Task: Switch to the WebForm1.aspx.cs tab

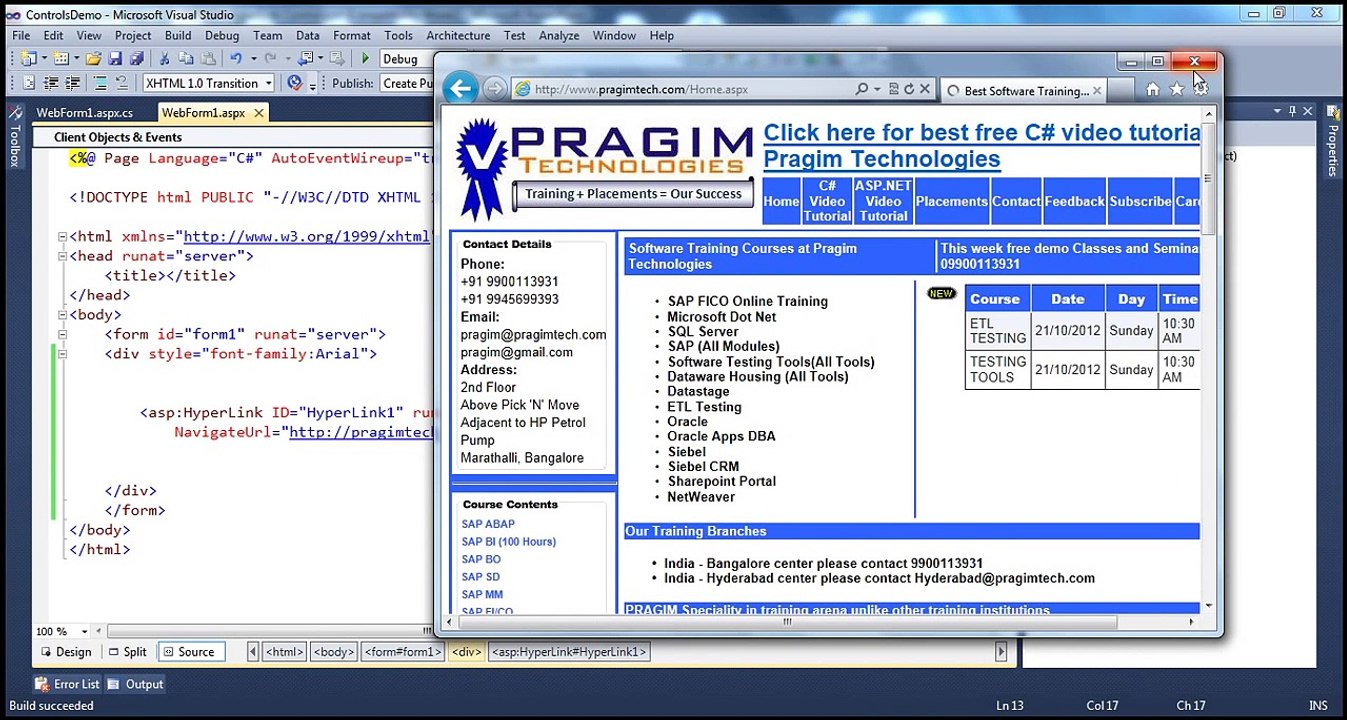Action: point(84,113)
